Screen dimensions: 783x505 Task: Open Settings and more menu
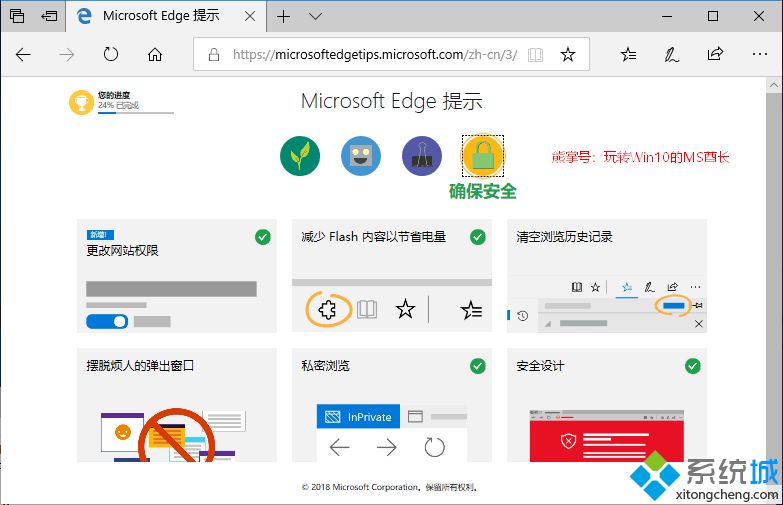click(759, 54)
